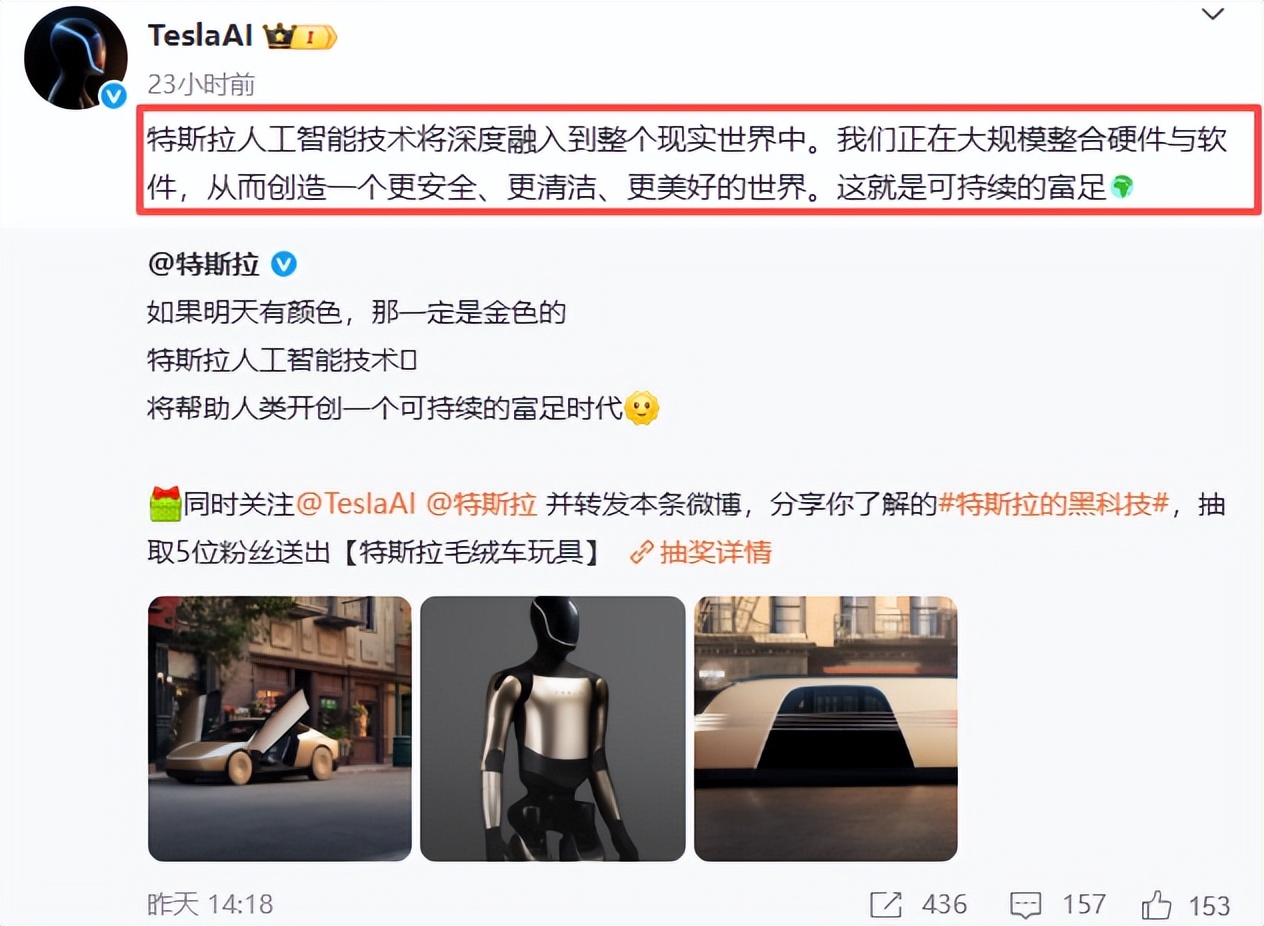
Task: Open the Optimus robot image thumbnail
Action: point(552,728)
